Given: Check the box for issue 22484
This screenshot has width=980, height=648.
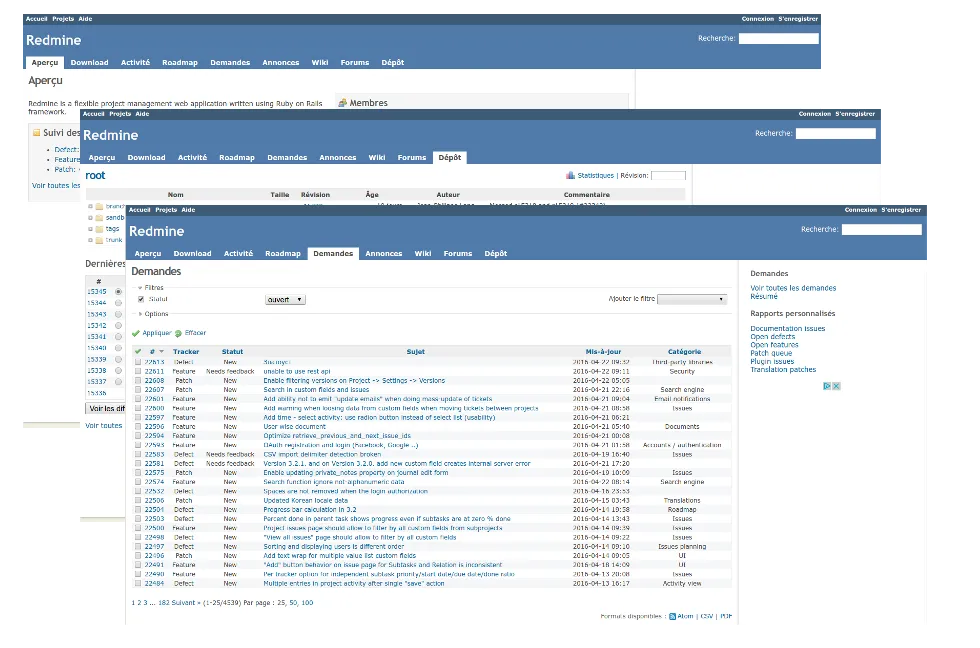Looking at the screenshot, I should pyautogui.click(x=138, y=584).
